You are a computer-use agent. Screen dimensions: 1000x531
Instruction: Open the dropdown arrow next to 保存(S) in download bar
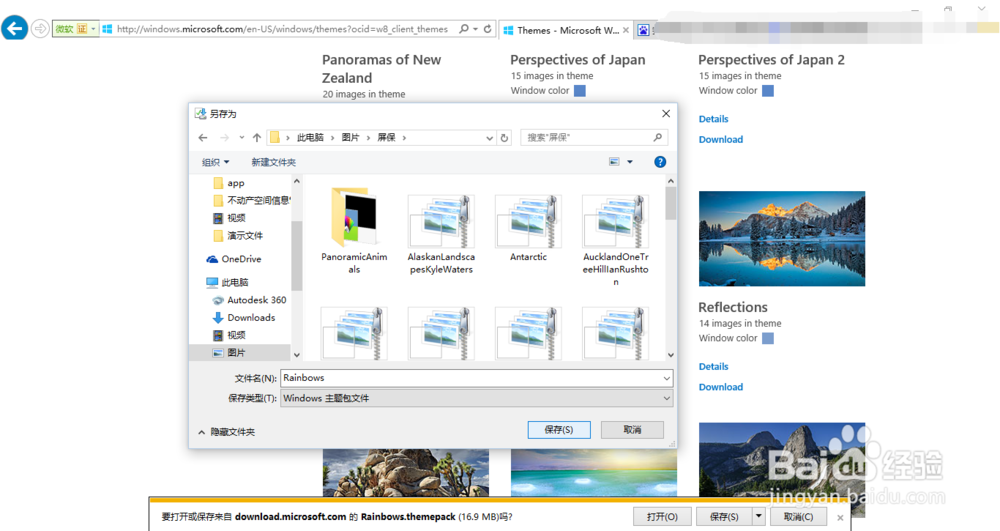(x=758, y=516)
